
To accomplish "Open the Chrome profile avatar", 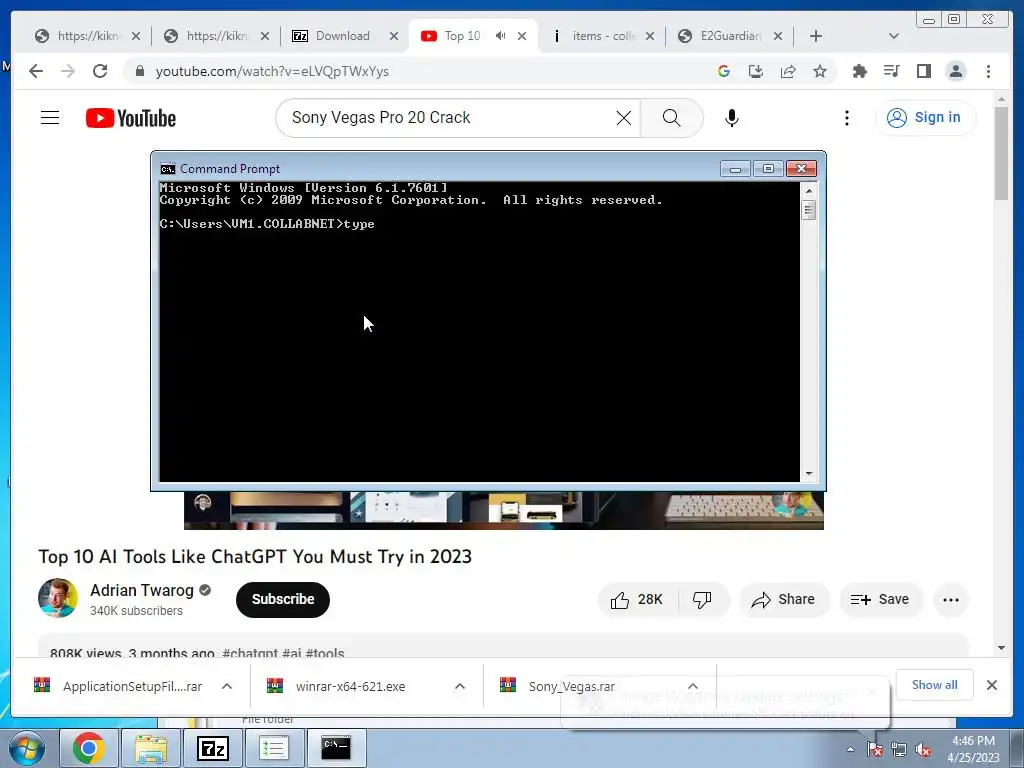I will (956, 71).
